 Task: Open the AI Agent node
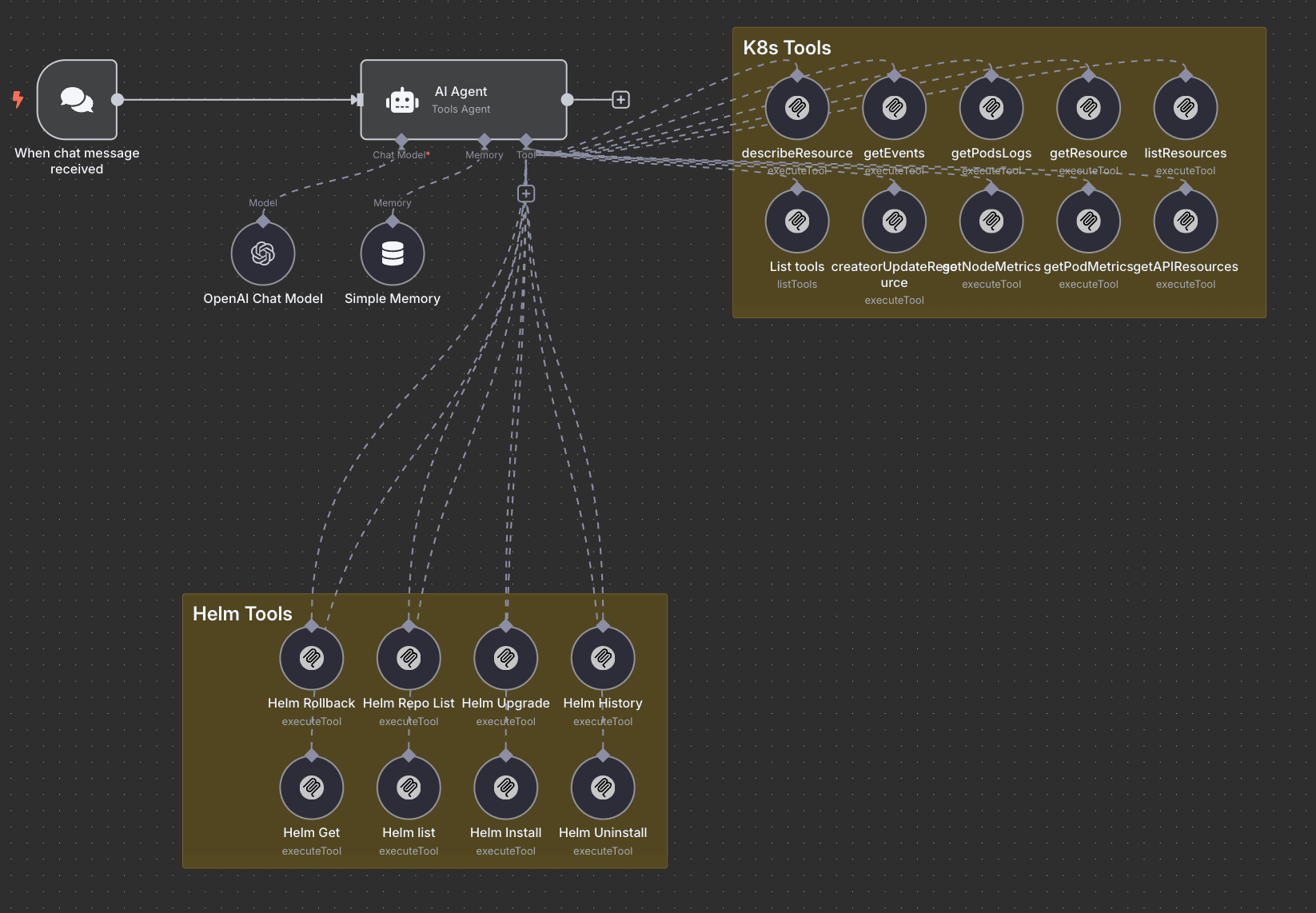tap(464, 100)
